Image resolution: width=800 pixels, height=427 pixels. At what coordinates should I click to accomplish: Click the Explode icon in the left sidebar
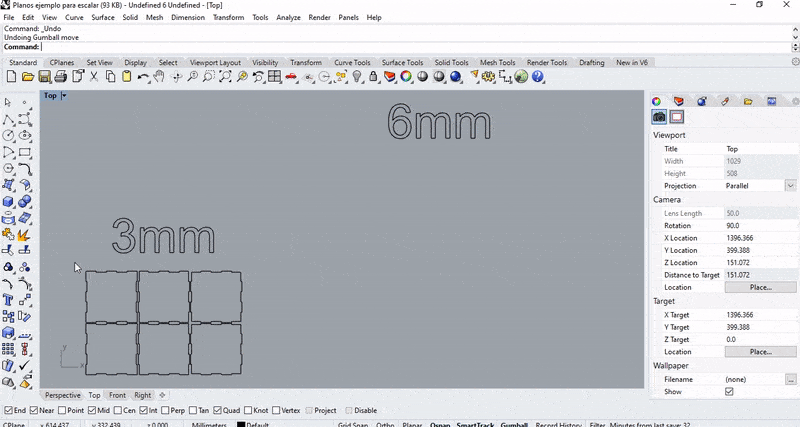[23, 235]
